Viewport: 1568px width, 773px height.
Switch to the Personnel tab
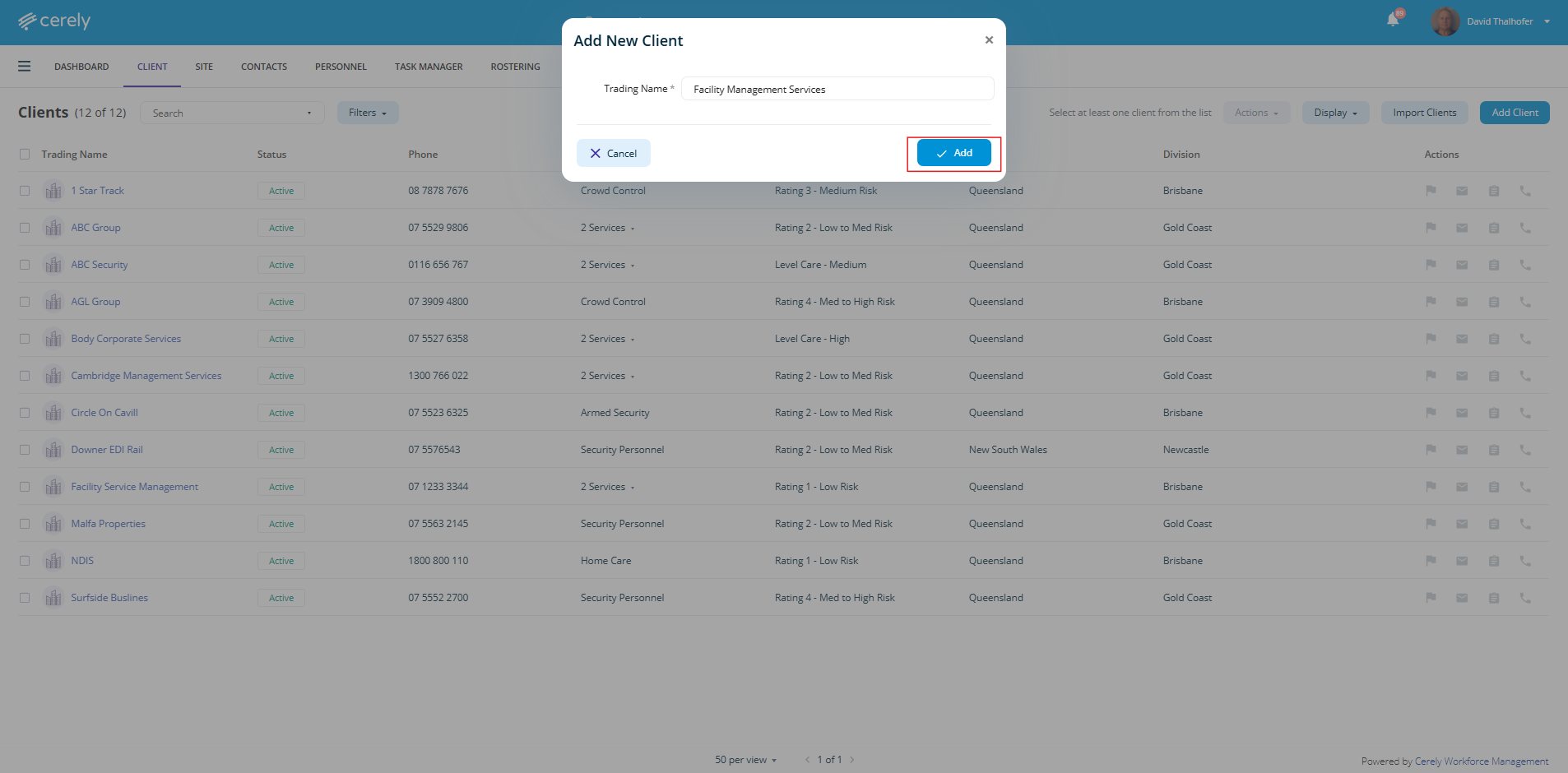click(341, 67)
